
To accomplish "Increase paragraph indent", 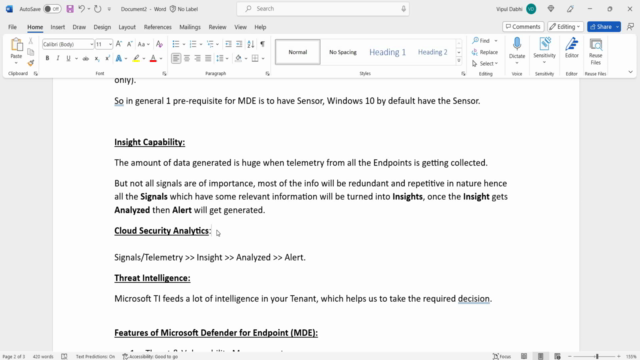I will [239, 44].
